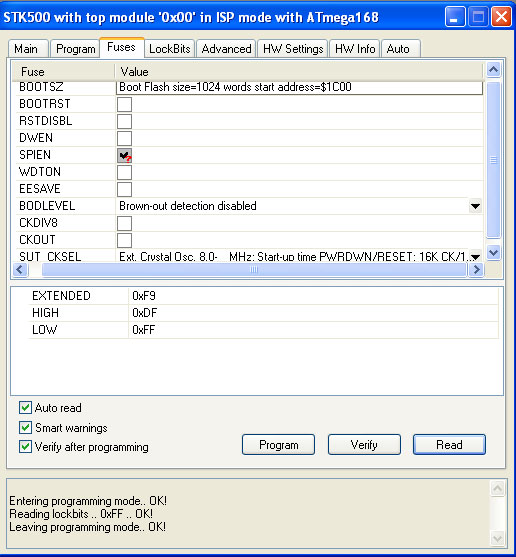Toggle the DWEN fuse checkbox

pyautogui.click(x=124, y=139)
